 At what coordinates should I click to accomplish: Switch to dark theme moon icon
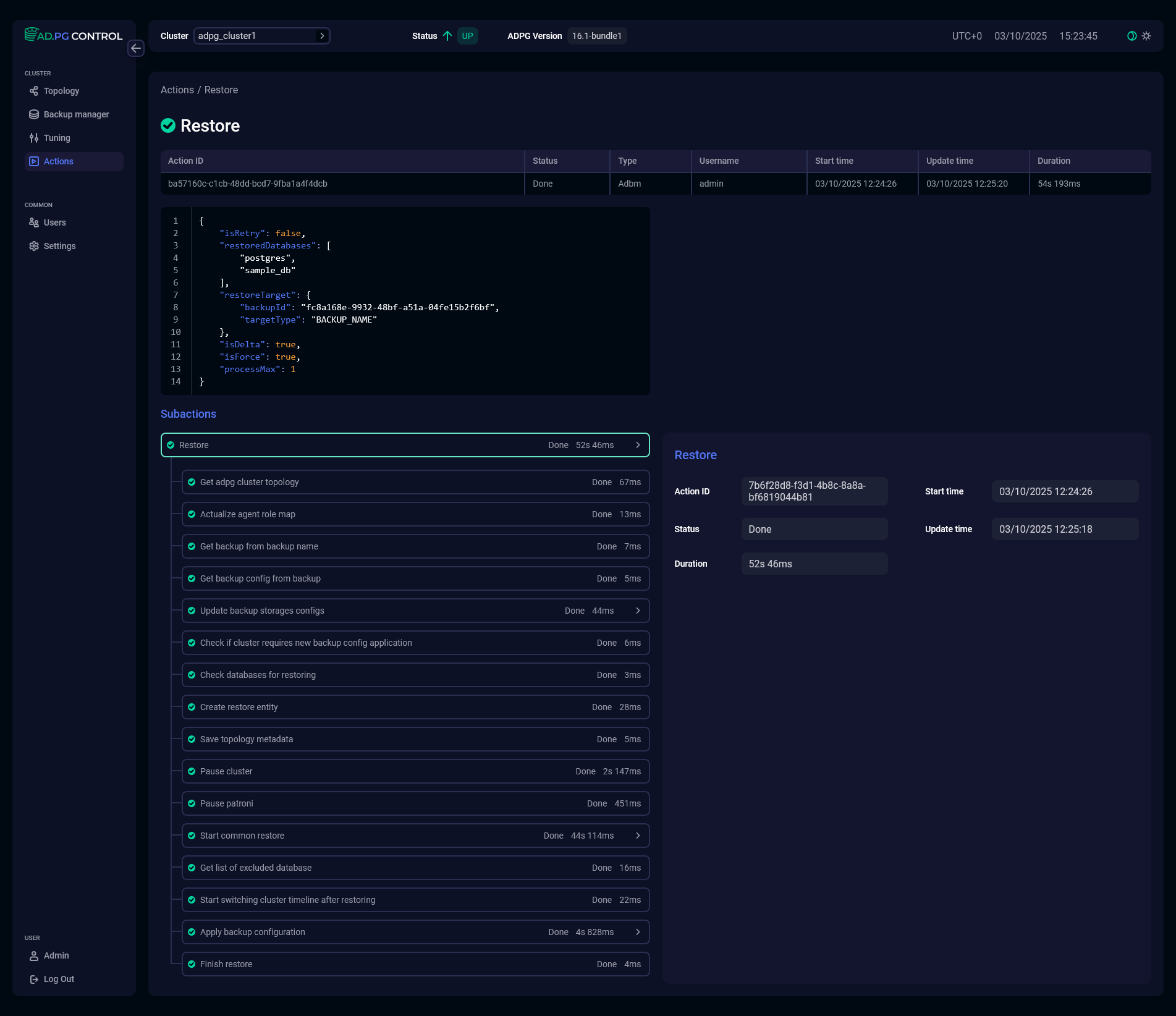click(x=1132, y=36)
